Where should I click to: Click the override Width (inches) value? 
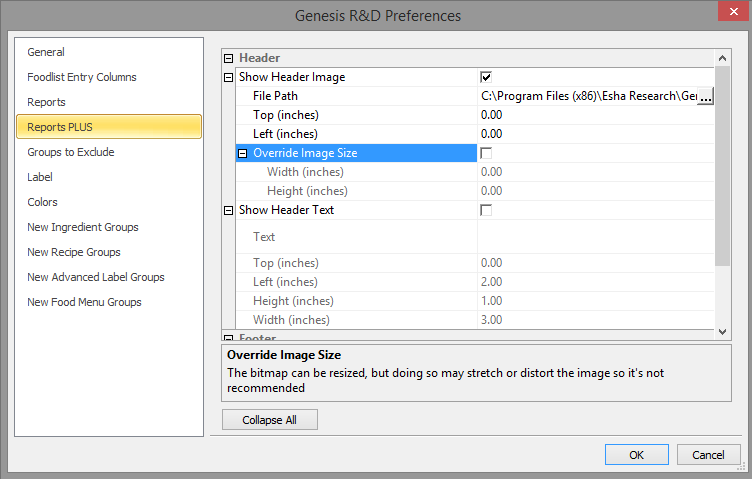596,172
